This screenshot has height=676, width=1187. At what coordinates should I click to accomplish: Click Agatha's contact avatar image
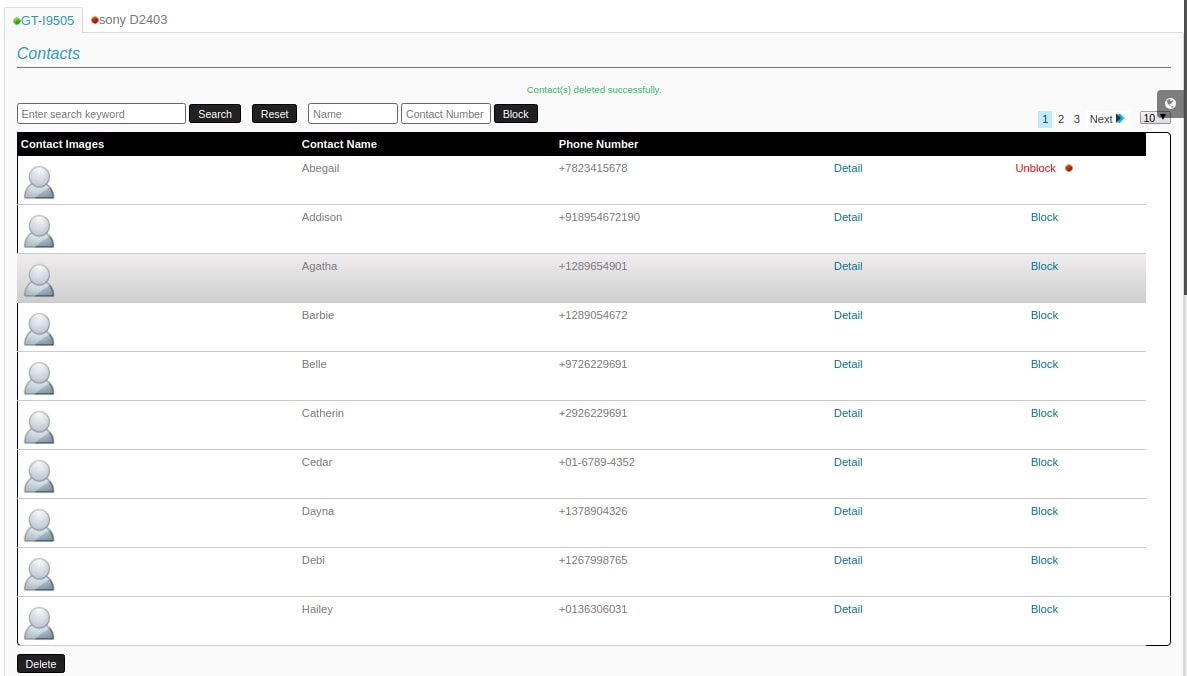pyautogui.click(x=39, y=280)
